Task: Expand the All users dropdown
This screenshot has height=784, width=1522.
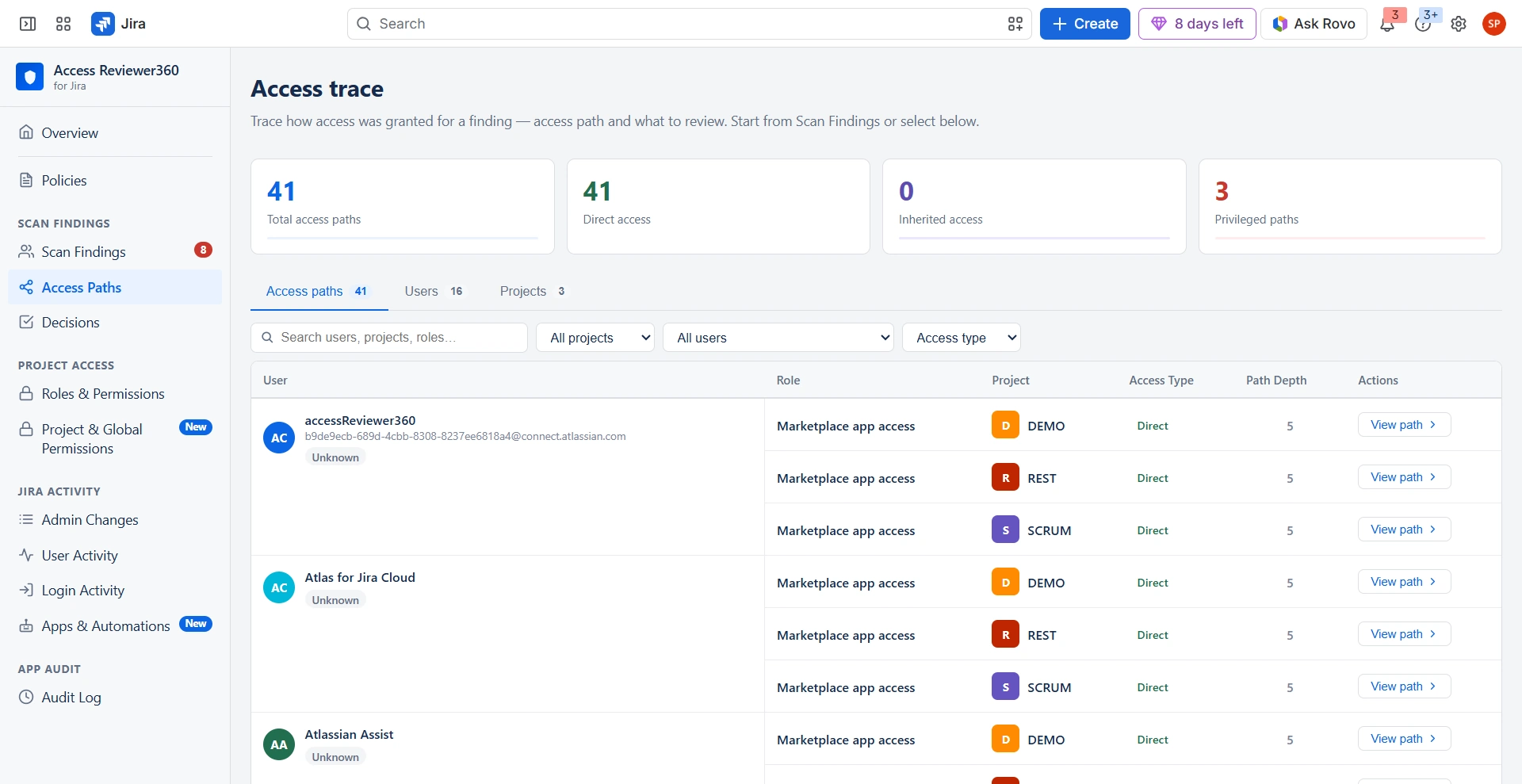Action: coord(778,338)
